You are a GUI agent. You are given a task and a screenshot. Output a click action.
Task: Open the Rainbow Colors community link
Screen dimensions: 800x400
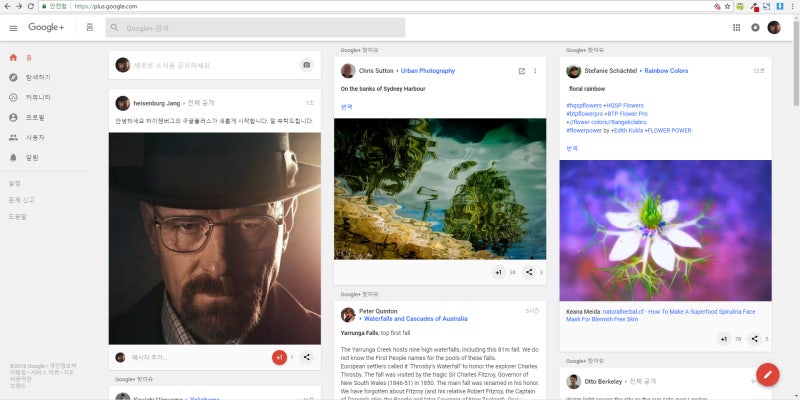point(666,71)
